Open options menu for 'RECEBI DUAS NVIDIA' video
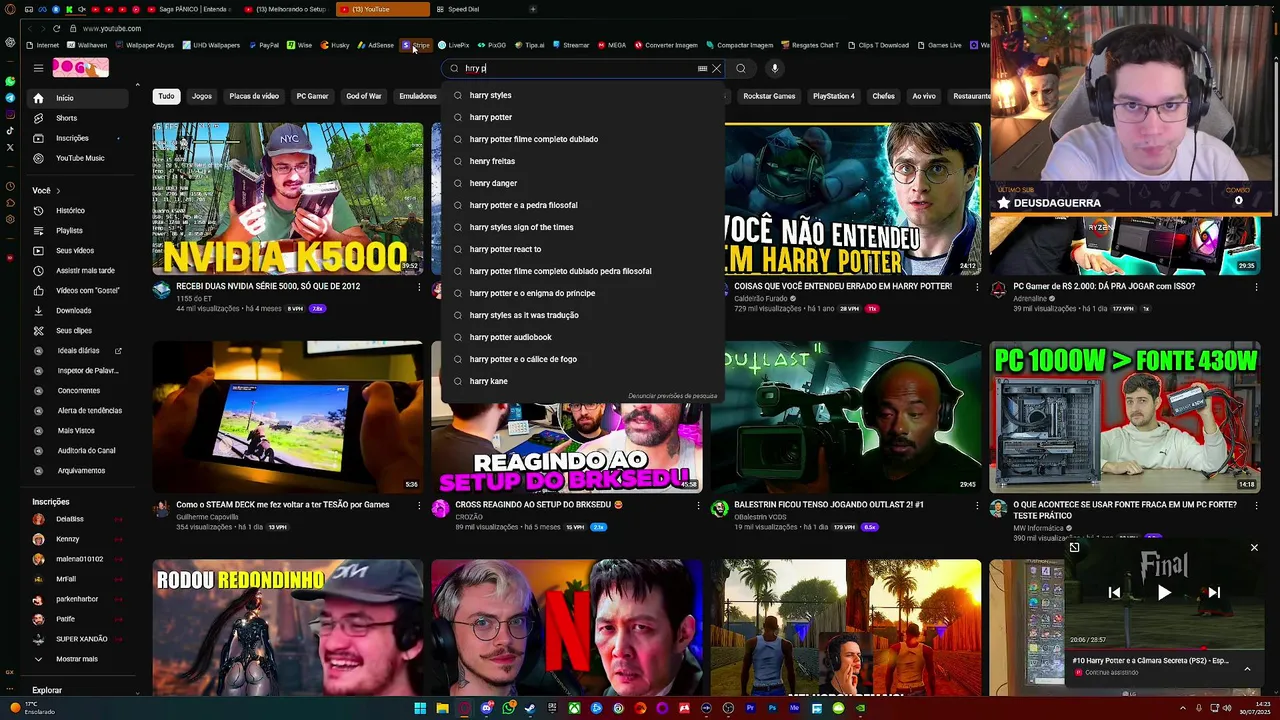The height and width of the screenshot is (720, 1280). tap(419, 287)
